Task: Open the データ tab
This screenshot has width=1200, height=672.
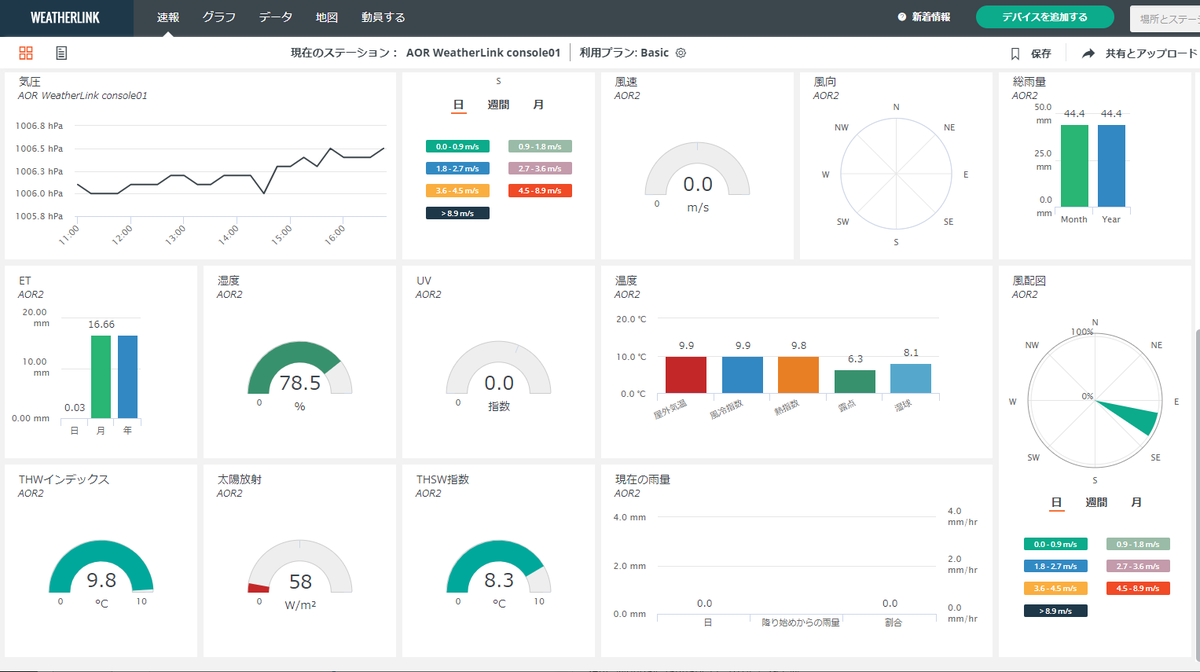Action: [x=276, y=17]
